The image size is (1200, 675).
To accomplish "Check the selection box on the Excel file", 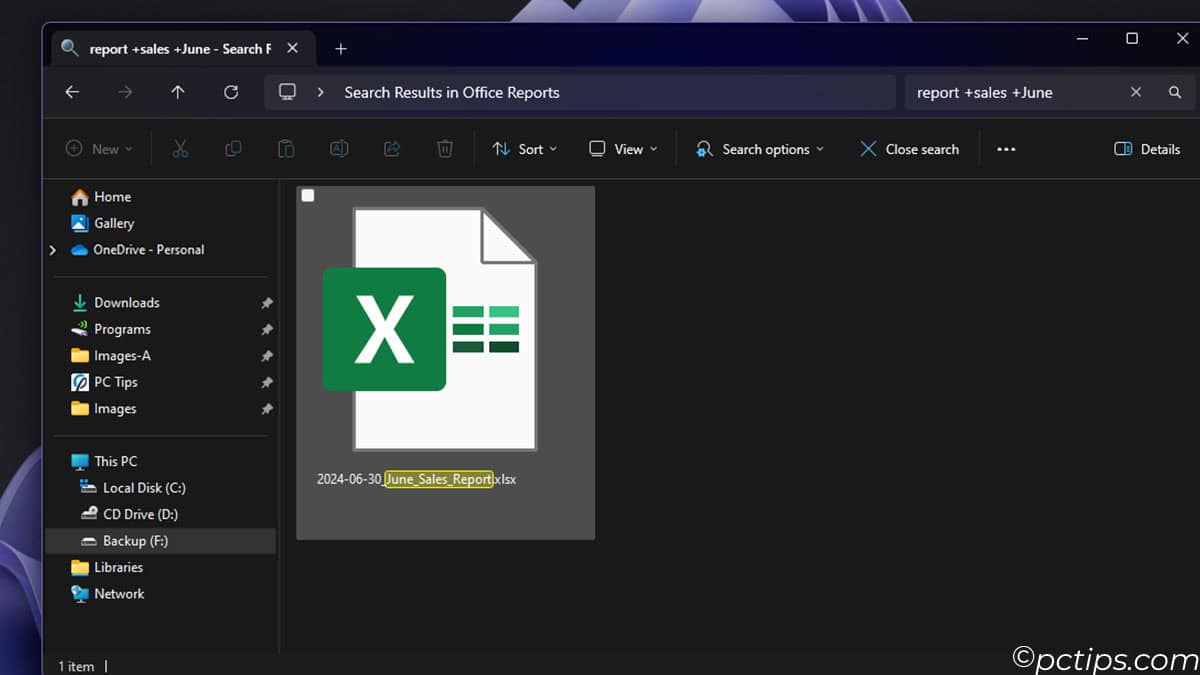I will click(x=307, y=195).
